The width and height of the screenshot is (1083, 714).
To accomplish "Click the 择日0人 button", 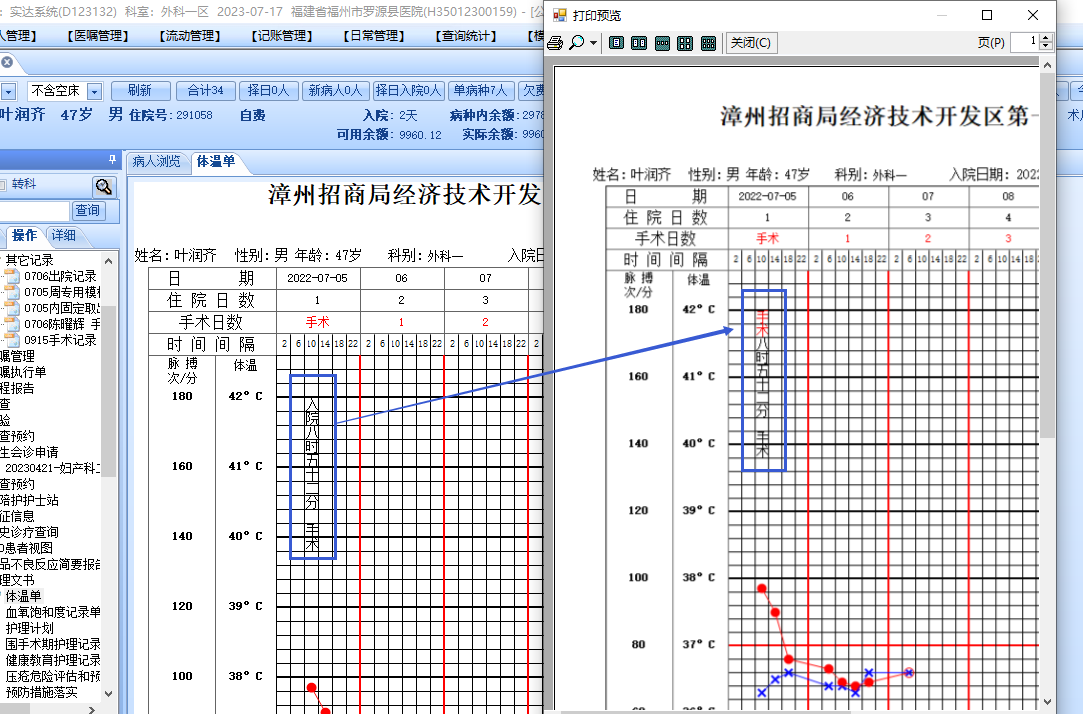I will tap(269, 90).
